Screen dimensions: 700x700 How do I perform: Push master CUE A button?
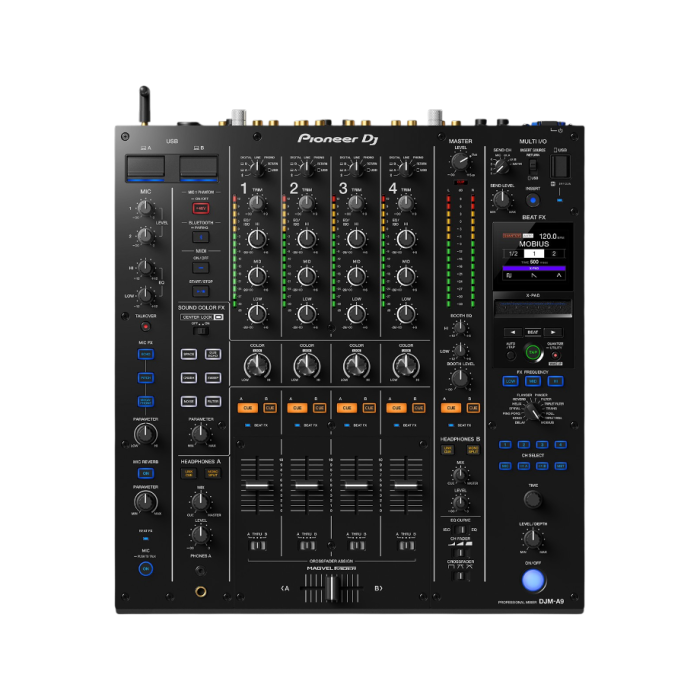450,408
